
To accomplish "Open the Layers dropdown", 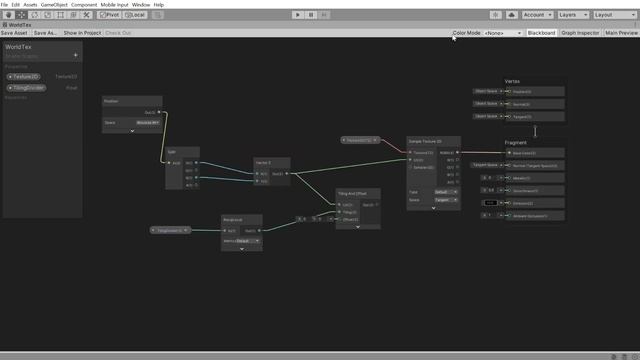I will click(x=573, y=15).
